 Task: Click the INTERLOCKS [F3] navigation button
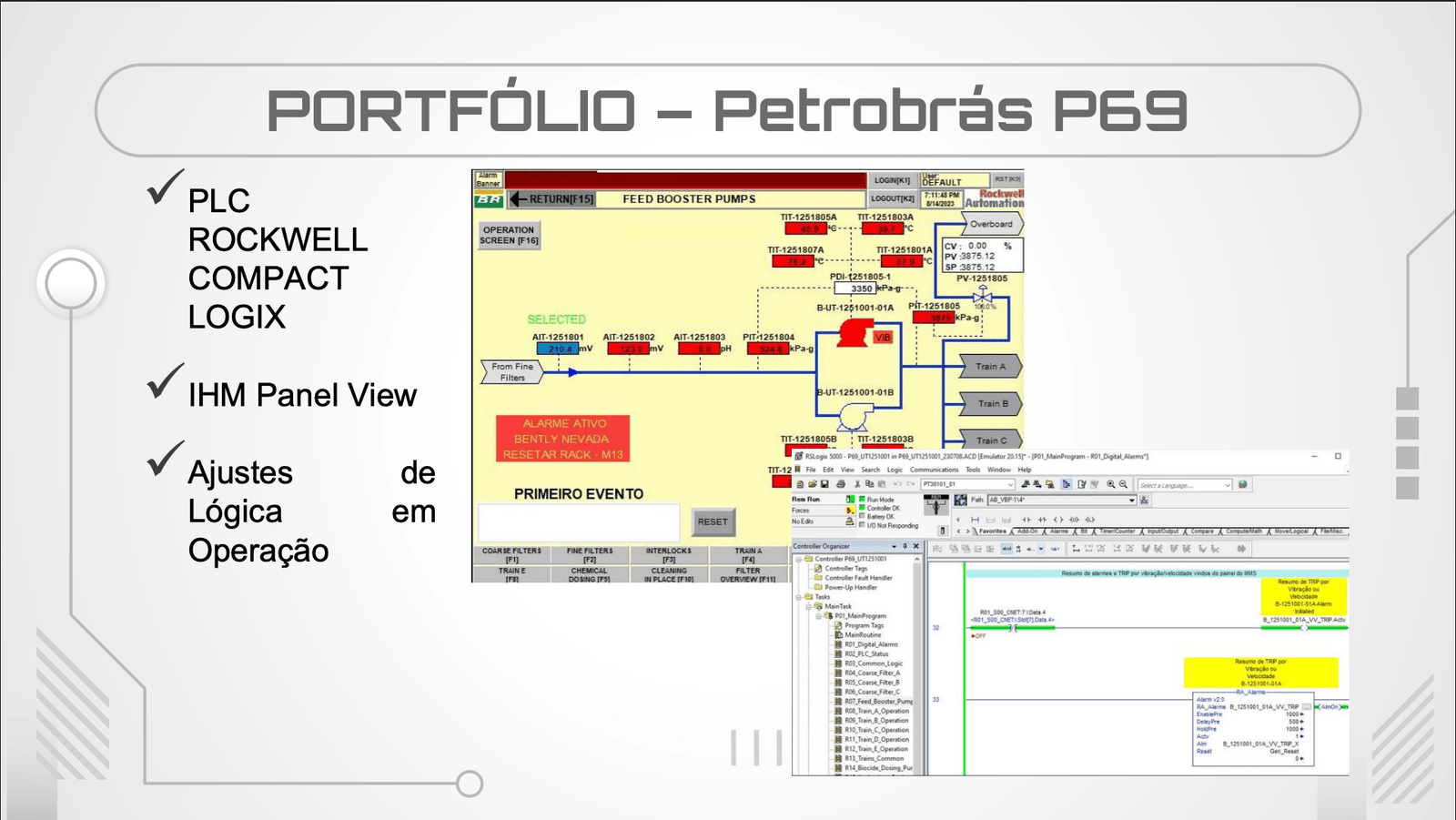(669, 555)
